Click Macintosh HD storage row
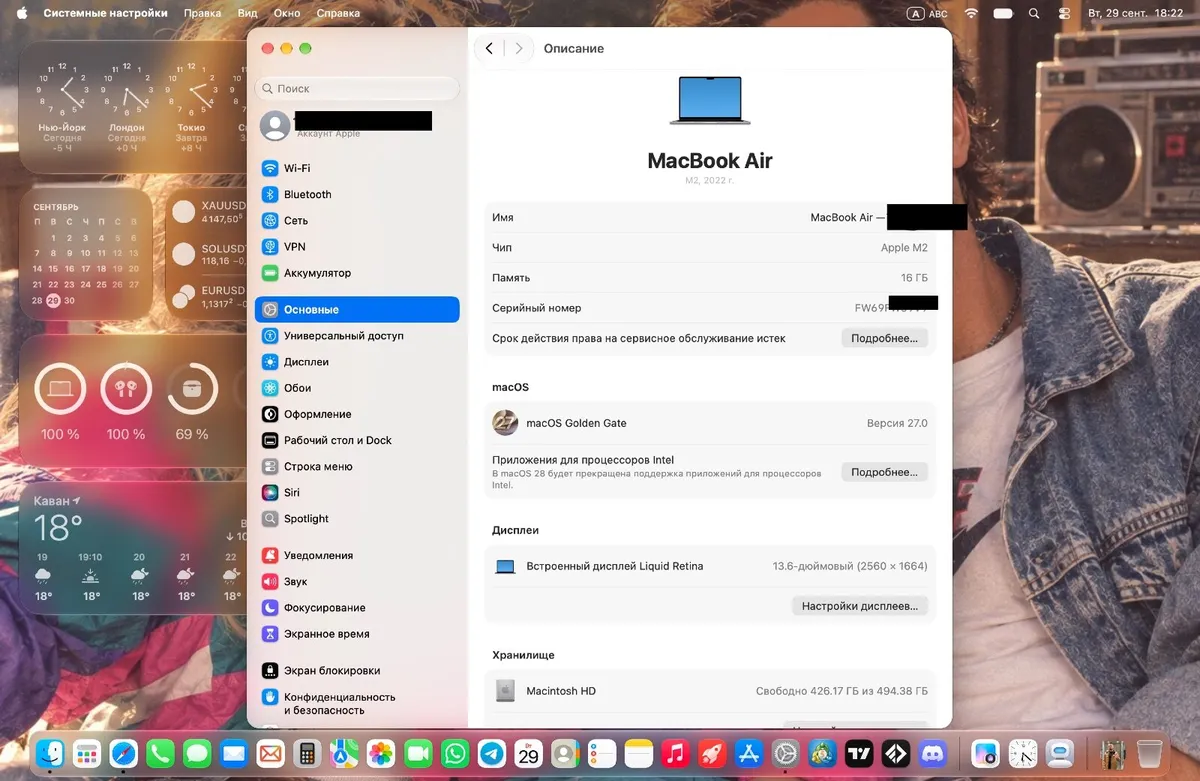The height and width of the screenshot is (781, 1200). [710, 691]
